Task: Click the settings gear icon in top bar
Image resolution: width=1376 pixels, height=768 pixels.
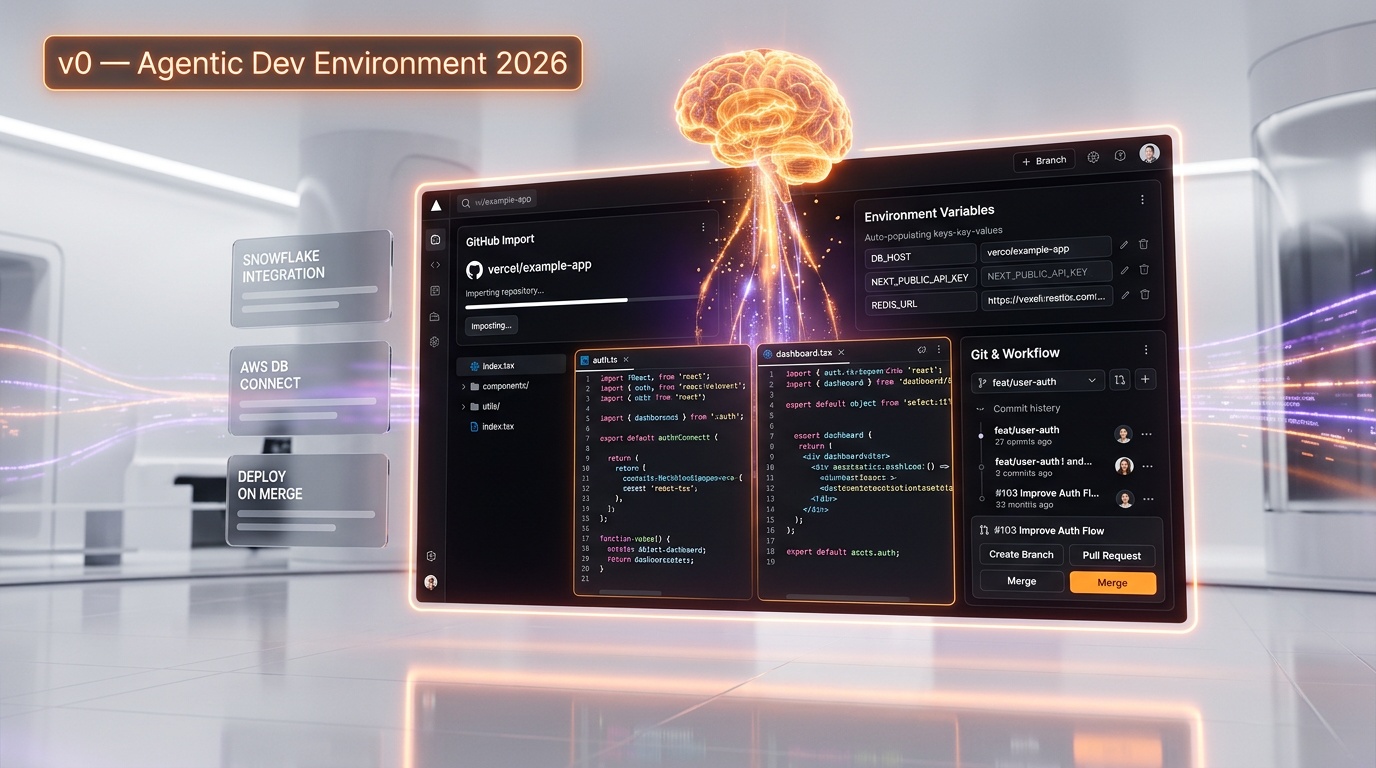Action: (x=1093, y=157)
